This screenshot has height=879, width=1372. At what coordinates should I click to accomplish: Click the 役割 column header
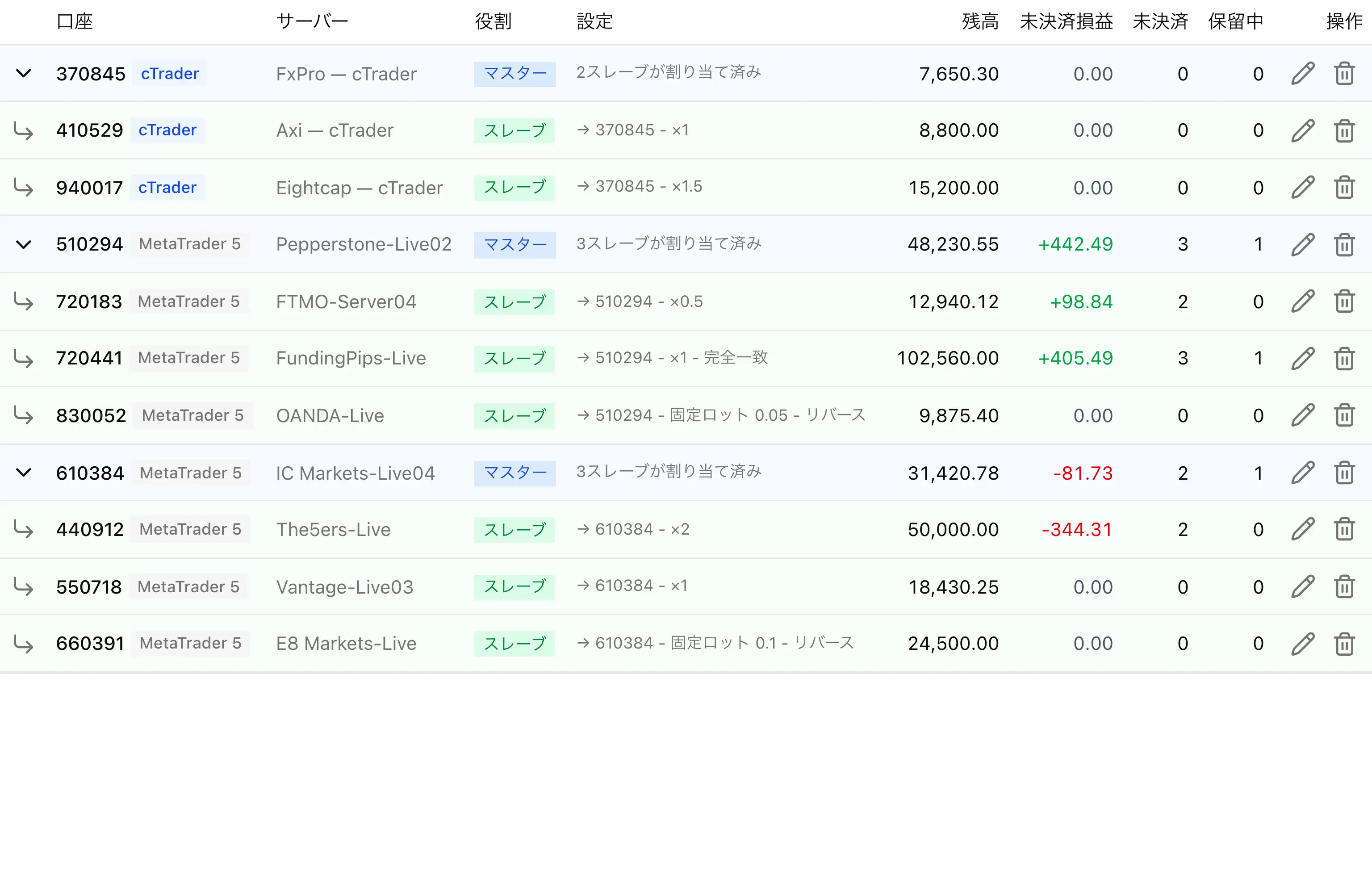coord(493,22)
